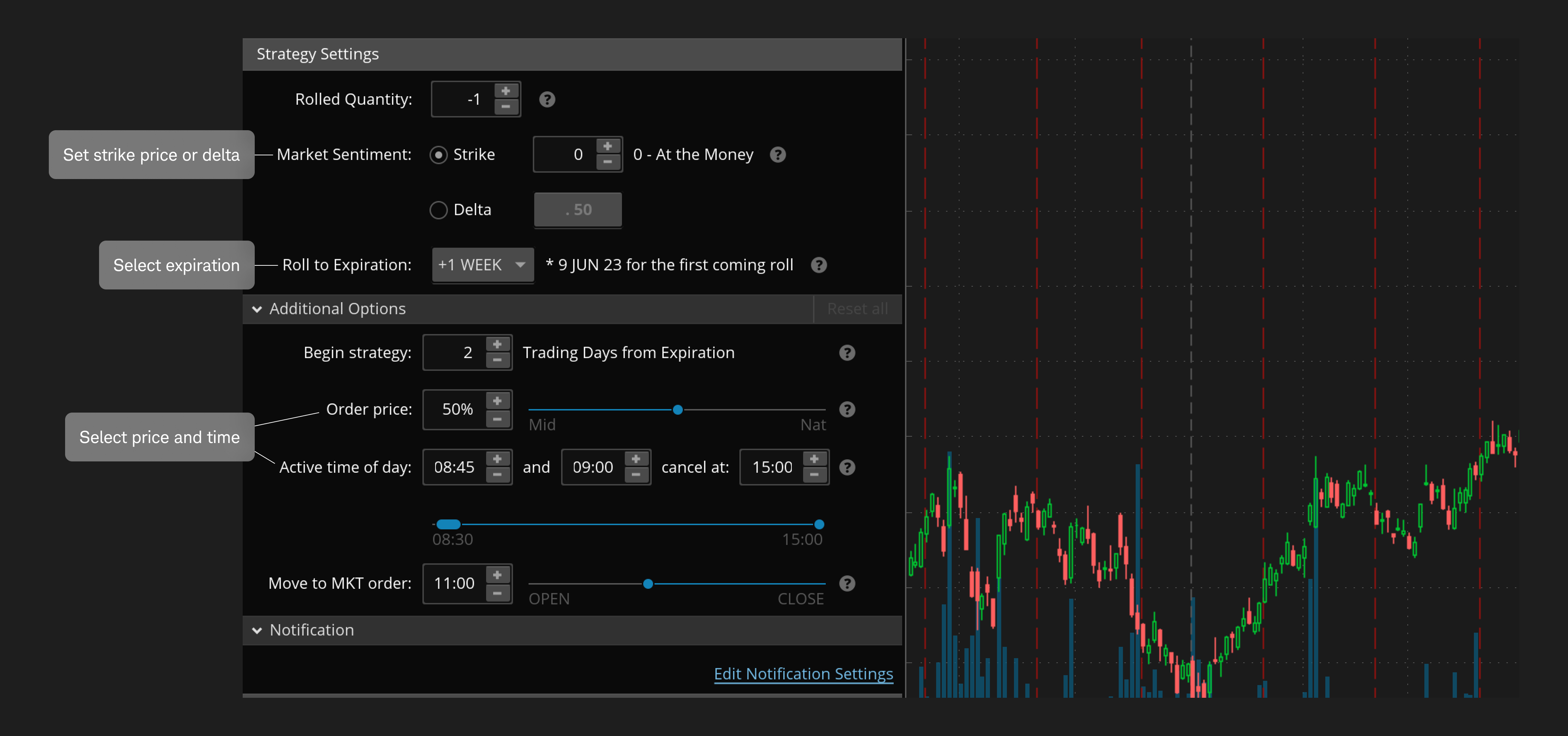Image resolution: width=1568 pixels, height=736 pixels.
Task: Increase Begin strategy days with plus button
Action: pos(497,344)
